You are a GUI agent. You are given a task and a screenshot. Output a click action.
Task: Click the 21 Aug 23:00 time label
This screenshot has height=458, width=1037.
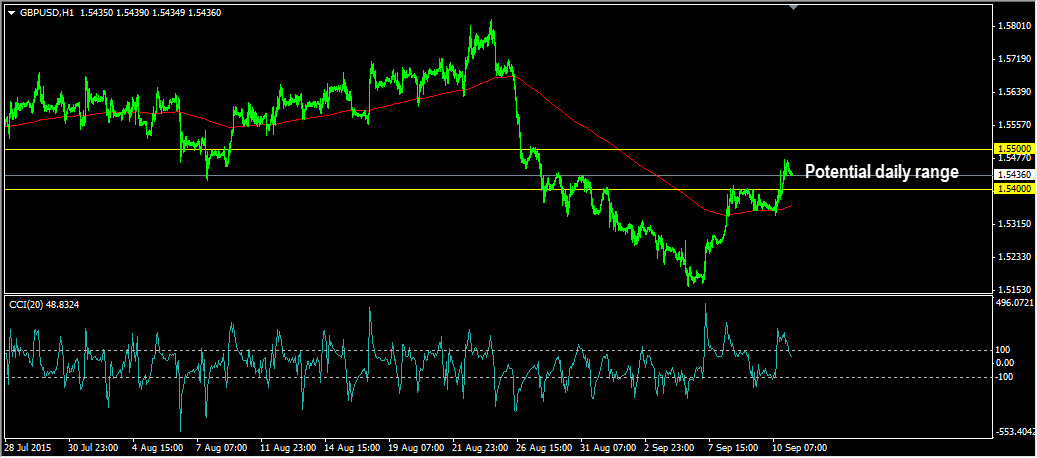coord(479,448)
